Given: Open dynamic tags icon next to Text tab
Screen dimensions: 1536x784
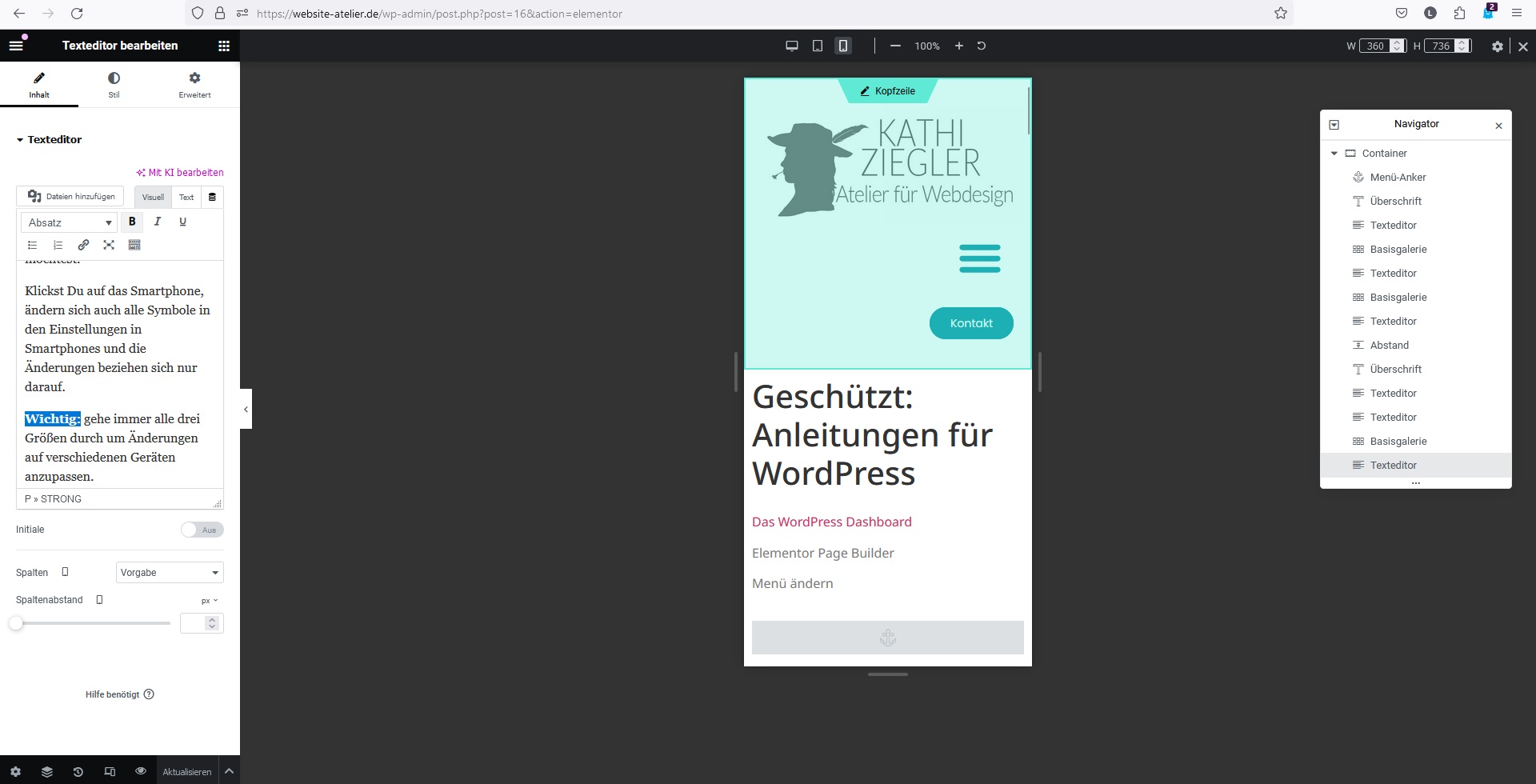Looking at the screenshot, I should (212, 197).
